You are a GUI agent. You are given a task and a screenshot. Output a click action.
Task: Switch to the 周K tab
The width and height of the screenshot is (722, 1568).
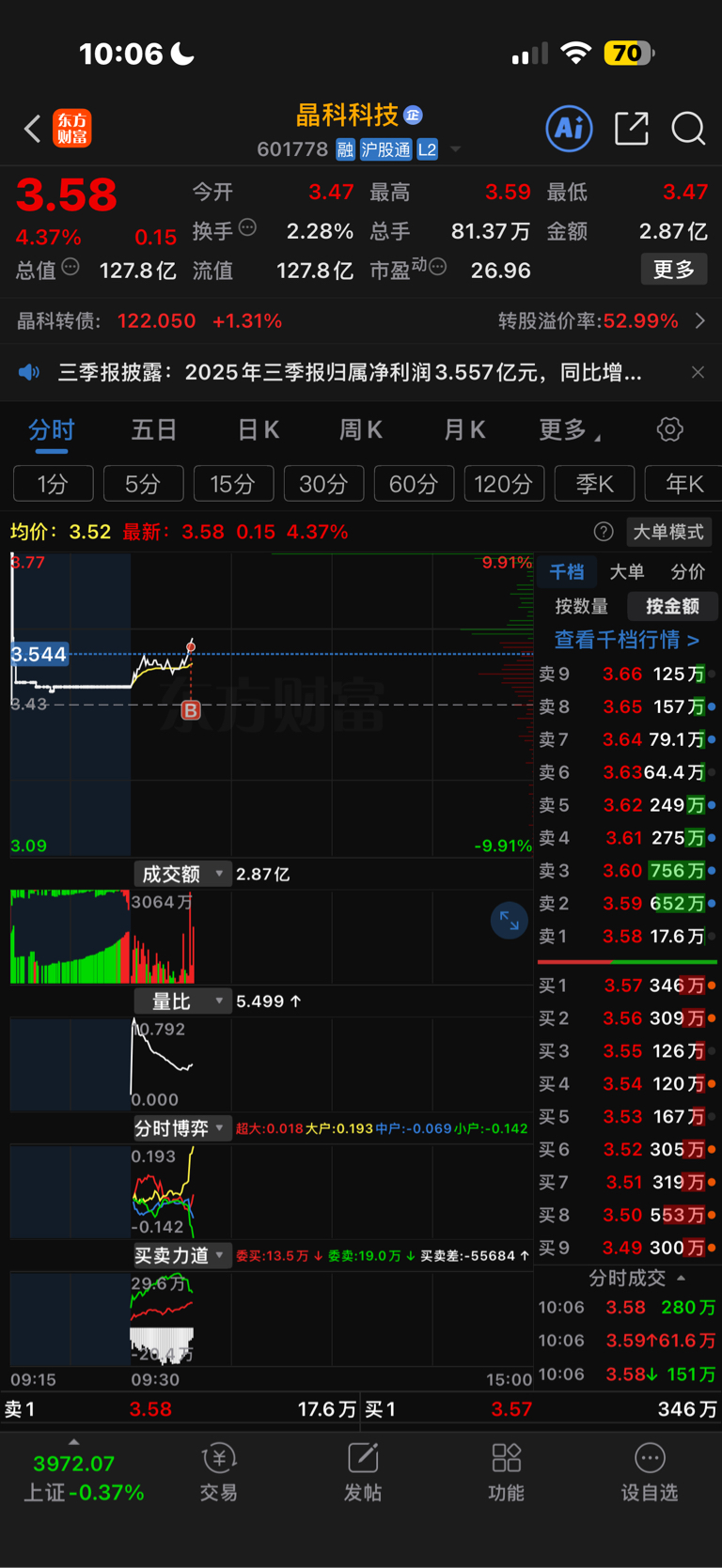(x=361, y=430)
